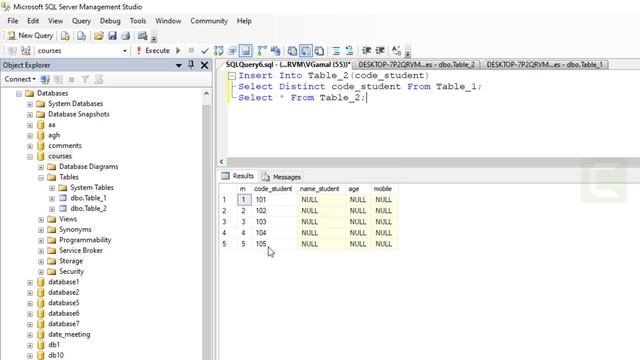Open the Debug menu
Image resolution: width=640 pixels, height=360 pixels.
[x=110, y=21]
